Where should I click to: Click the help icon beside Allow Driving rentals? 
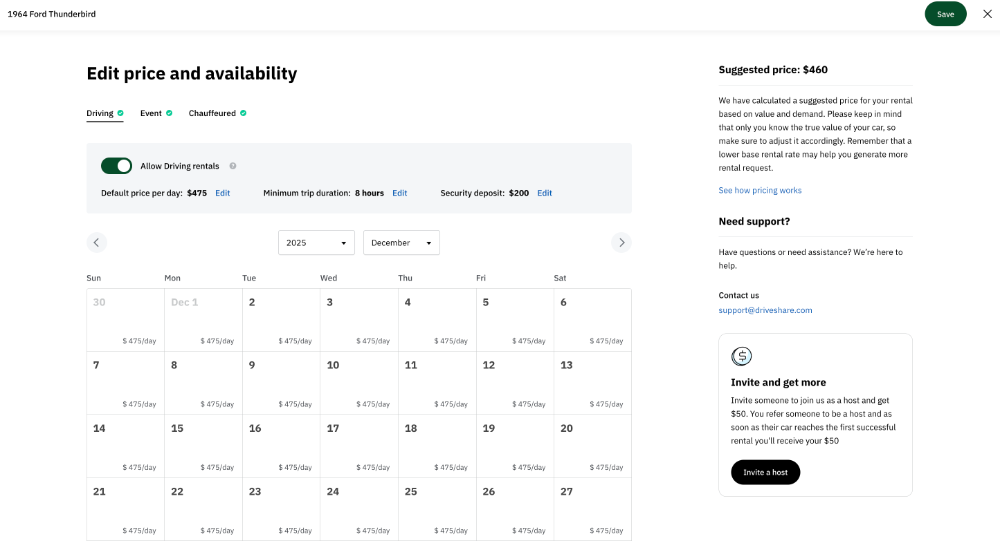(233, 166)
